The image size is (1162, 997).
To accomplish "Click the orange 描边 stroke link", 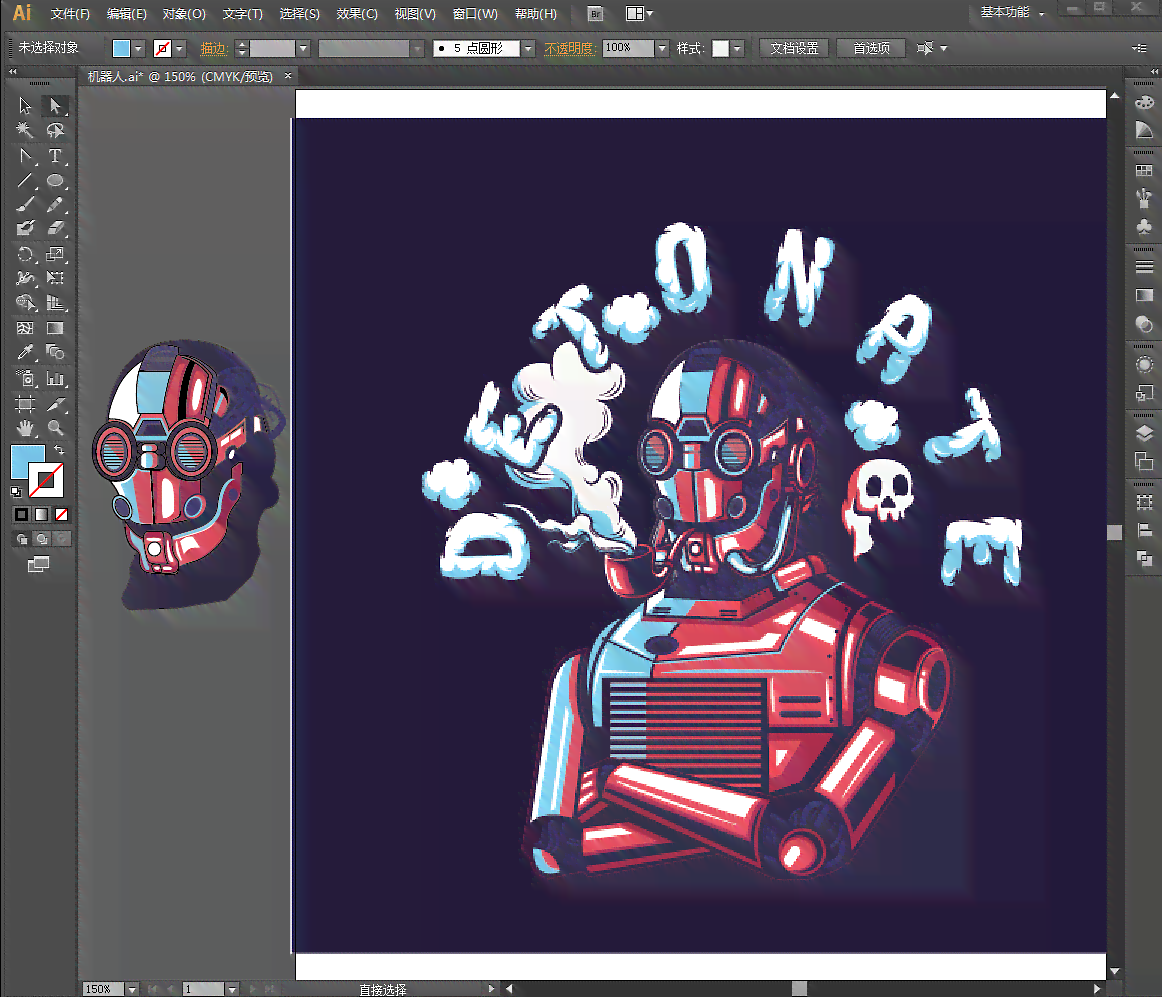I will click(x=213, y=49).
